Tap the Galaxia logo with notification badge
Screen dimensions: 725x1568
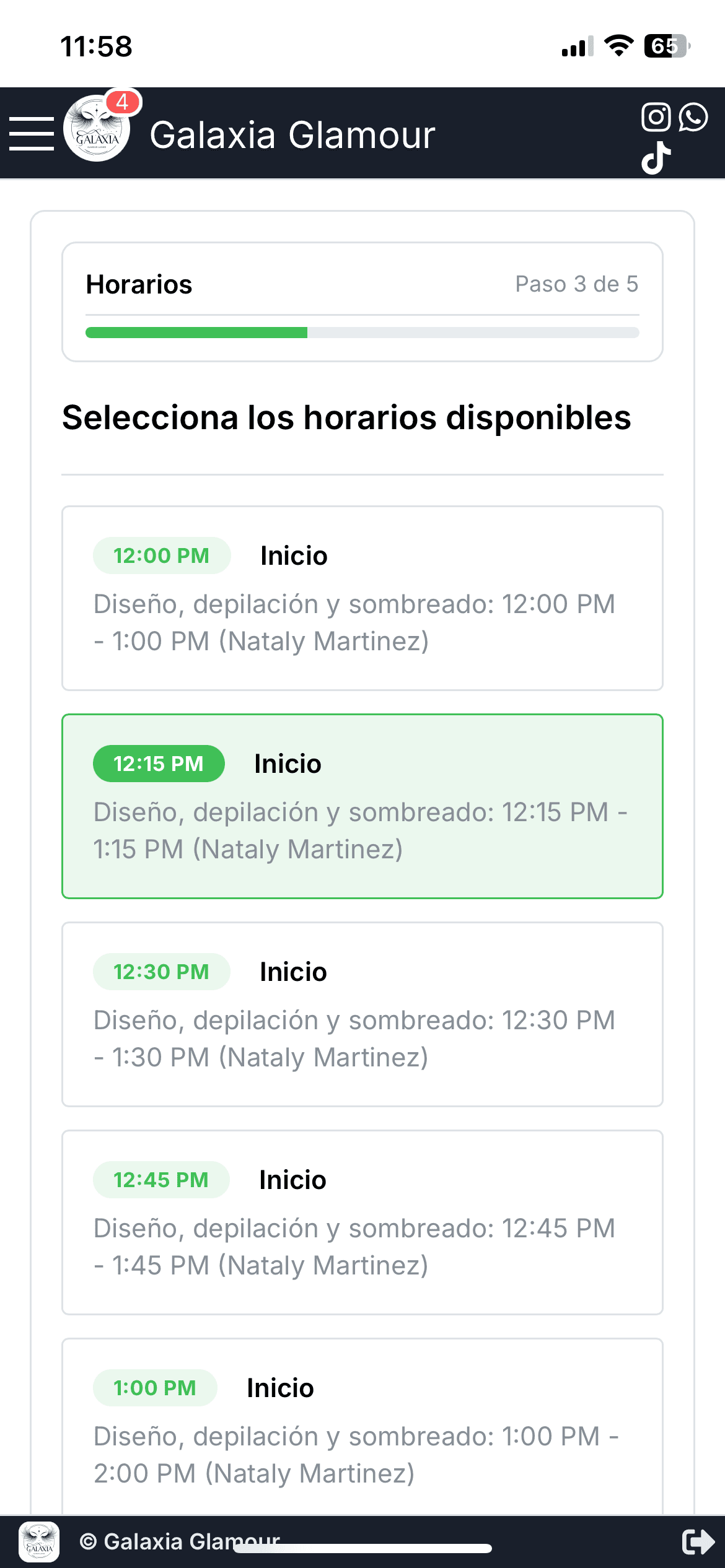(x=97, y=129)
